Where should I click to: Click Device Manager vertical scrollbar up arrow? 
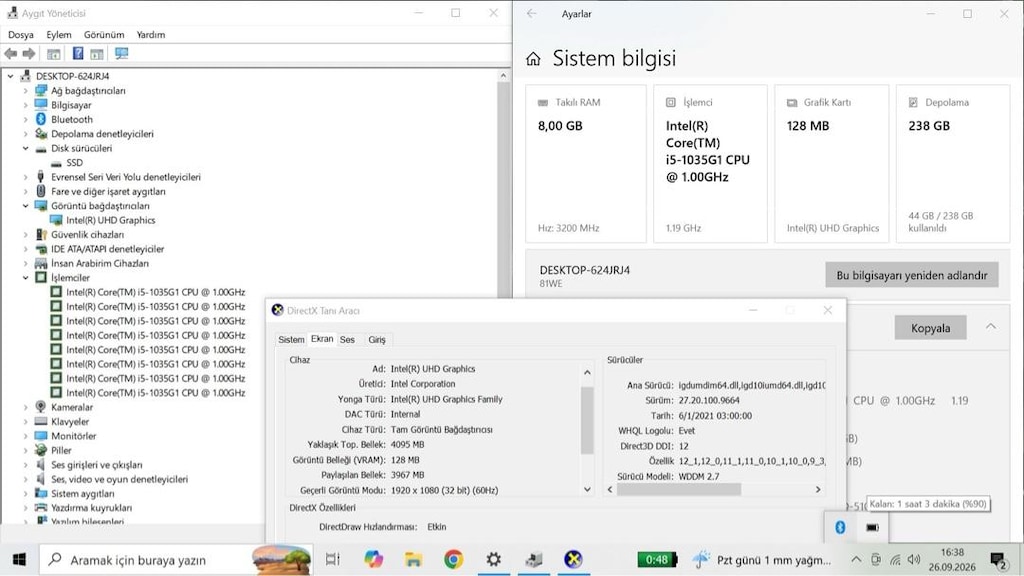tap(503, 76)
